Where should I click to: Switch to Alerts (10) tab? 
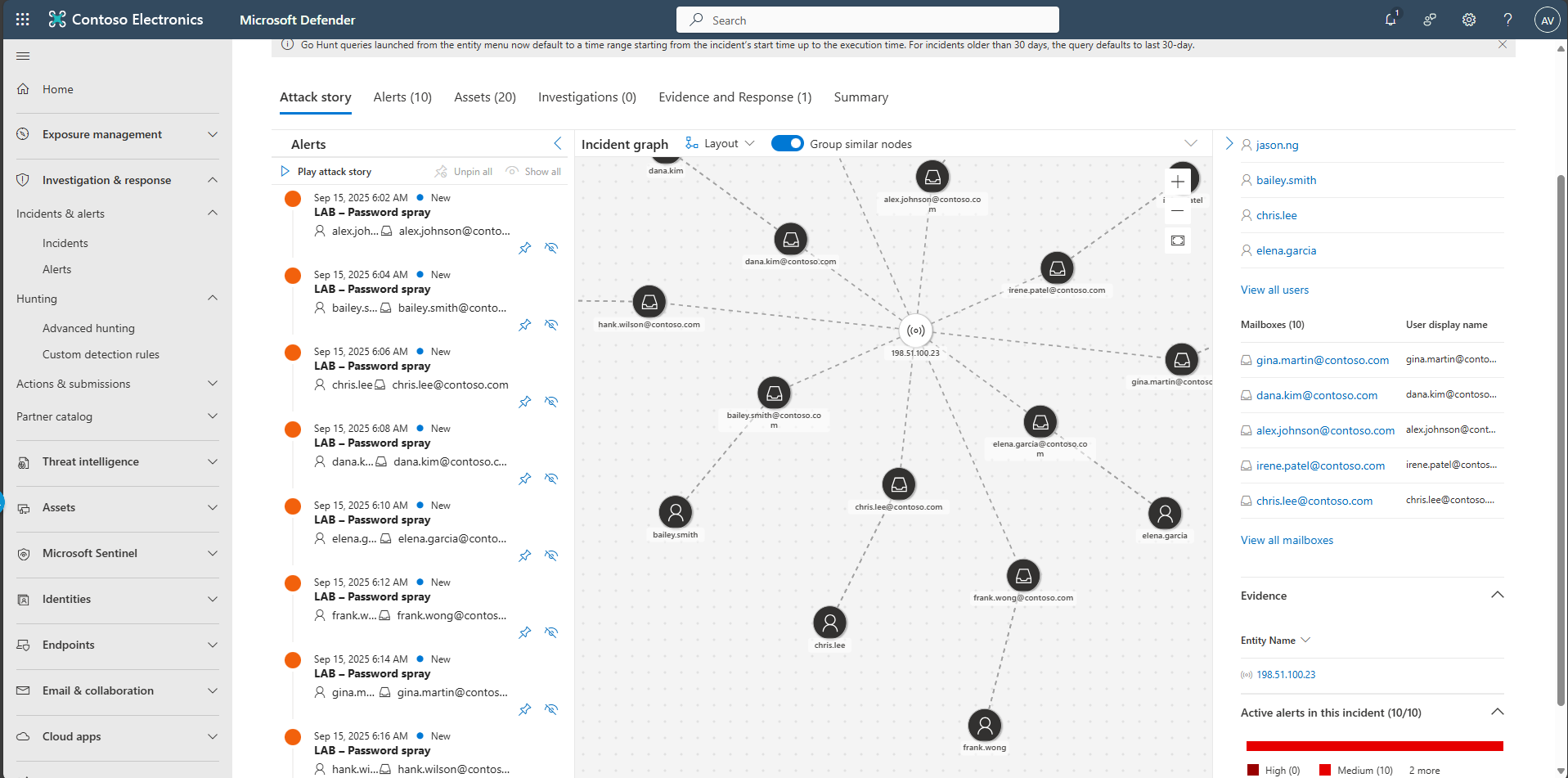(402, 97)
